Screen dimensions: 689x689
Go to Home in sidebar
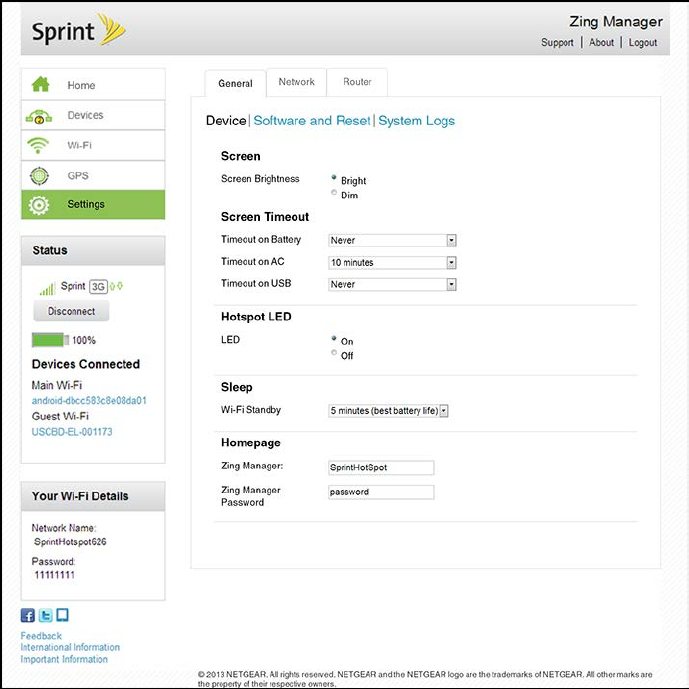click(x=93, y=84)
